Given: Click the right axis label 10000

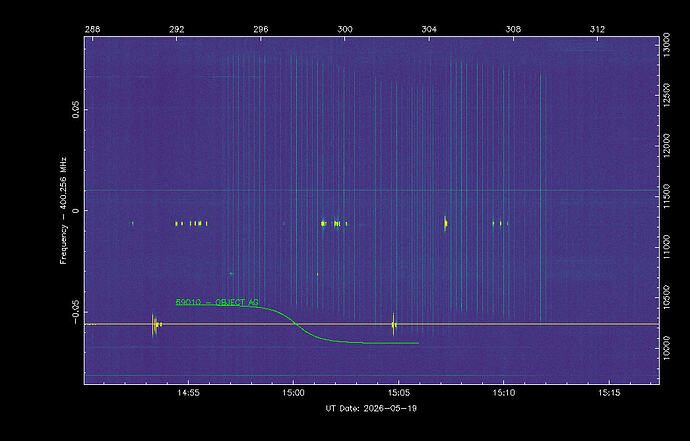Looking at the screenshot, I should [x=667, y=348].
